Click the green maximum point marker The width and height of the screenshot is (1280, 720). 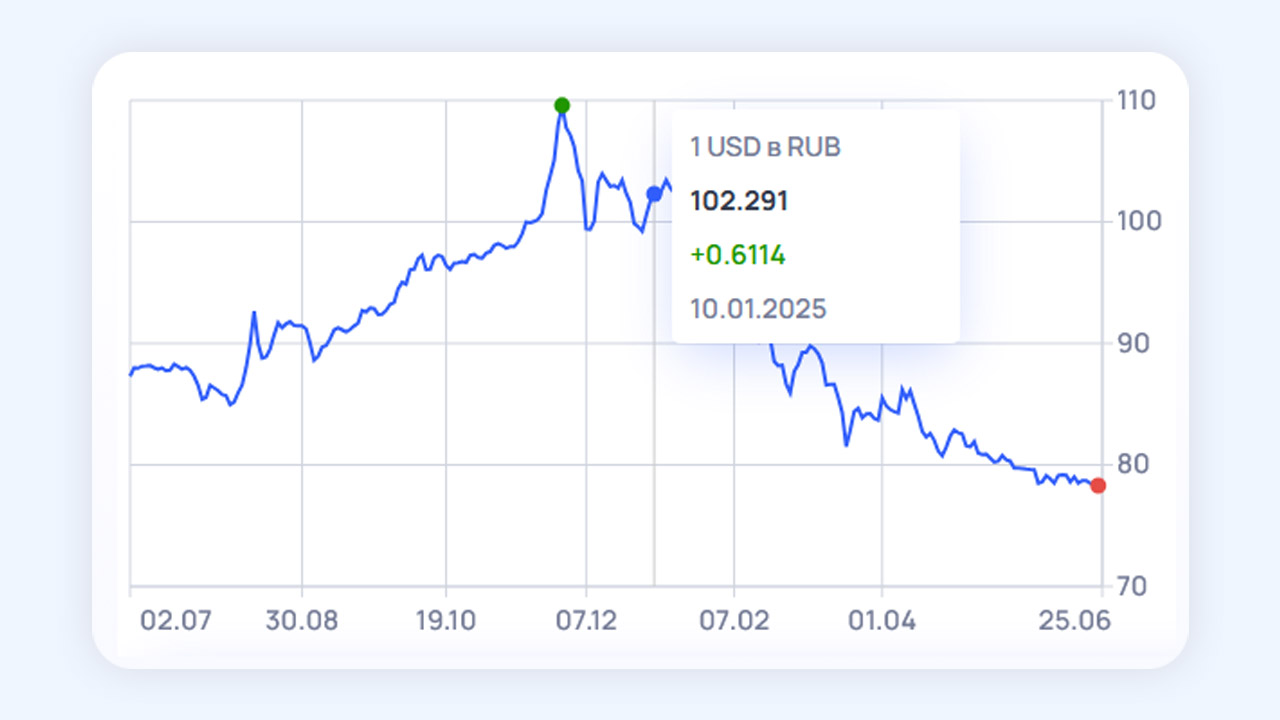pos(562,105)
